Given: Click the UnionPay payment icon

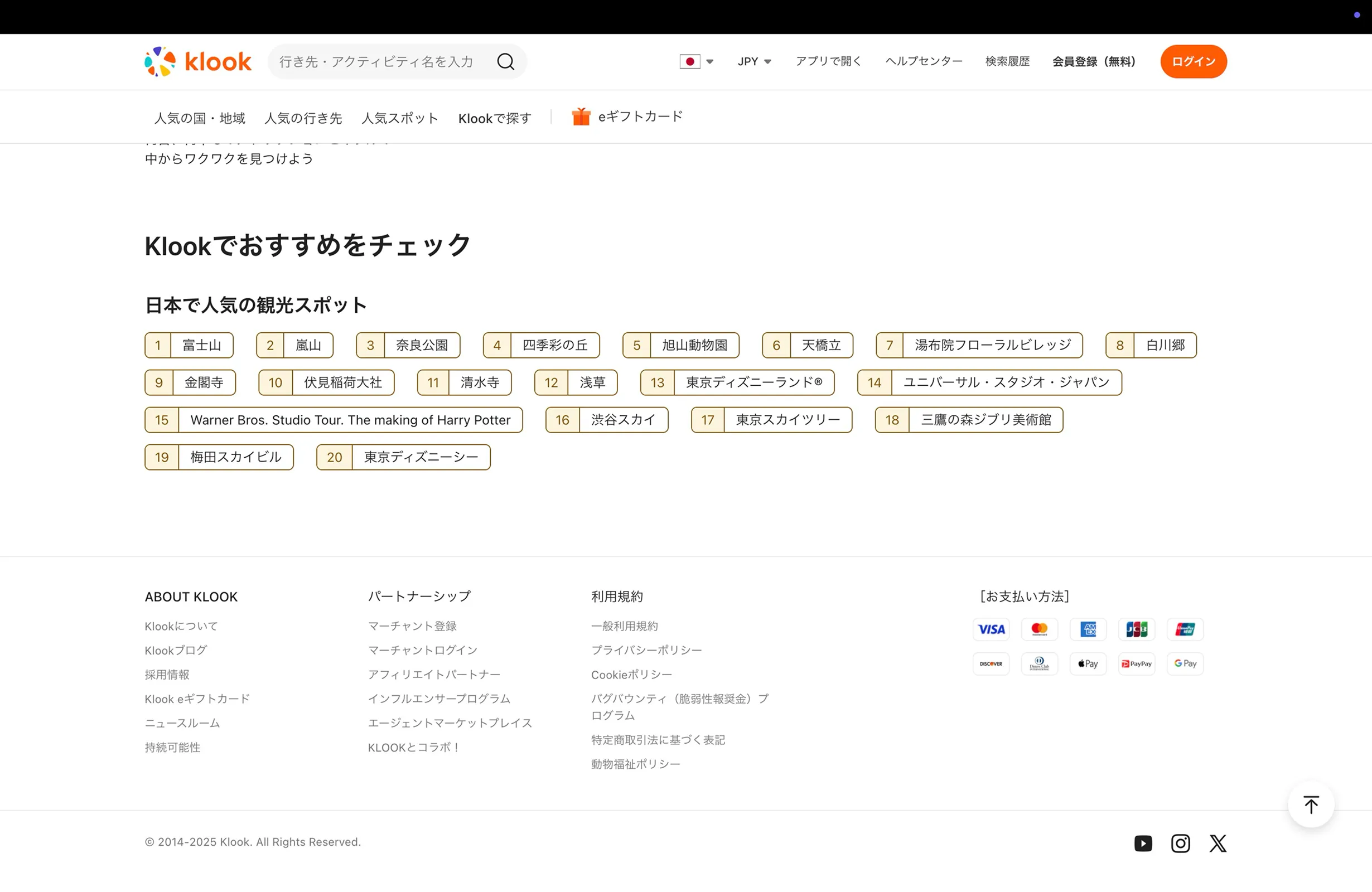Looking at the screenshot, I should (1185, 629).
